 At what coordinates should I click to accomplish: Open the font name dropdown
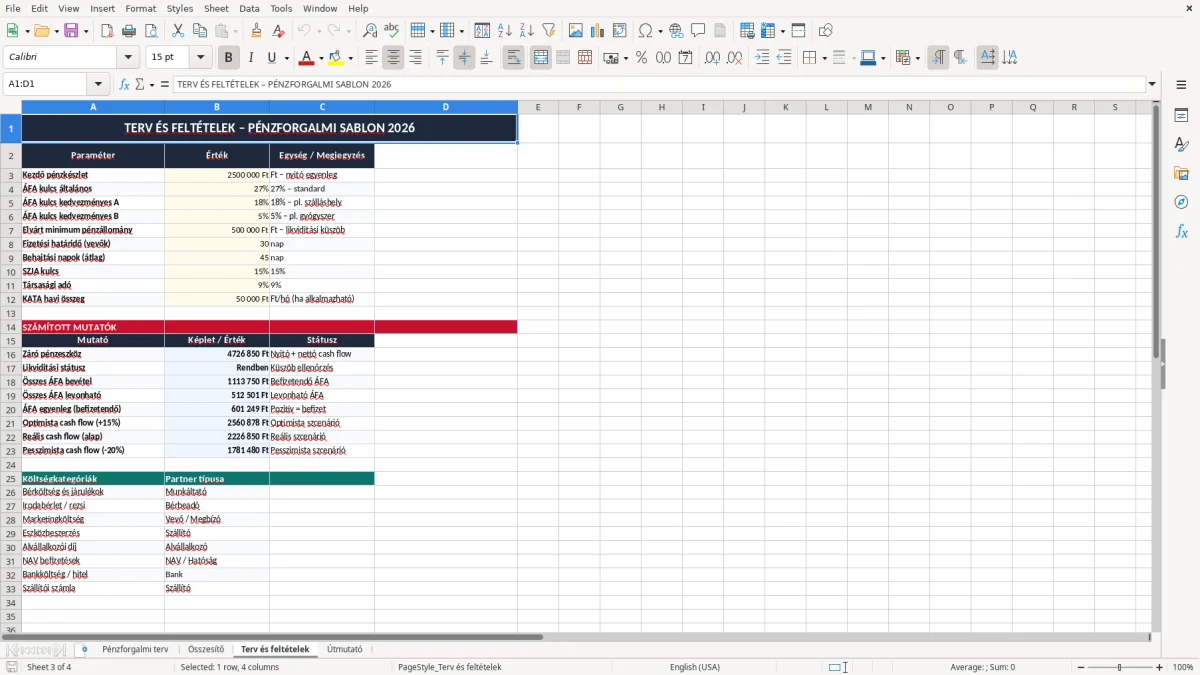127,58
